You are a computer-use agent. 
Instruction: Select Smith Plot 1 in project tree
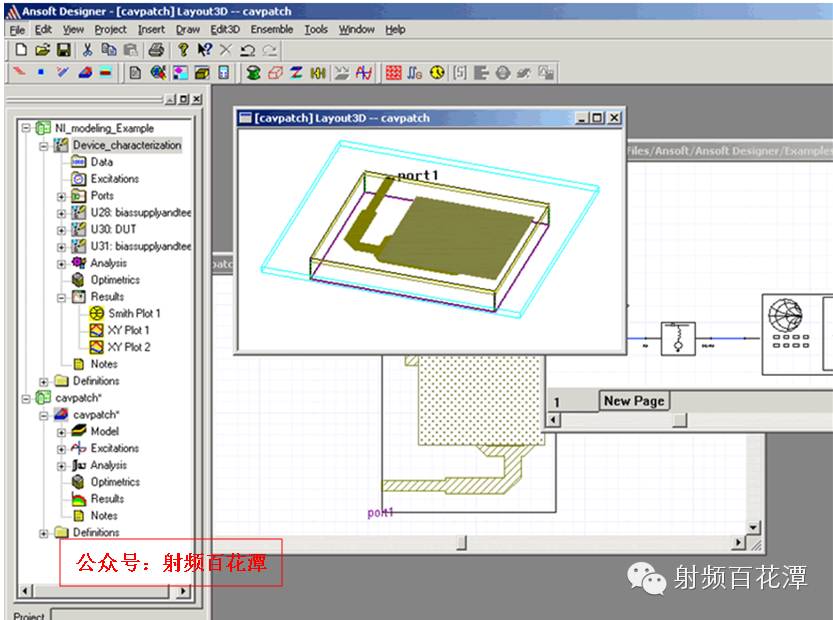(x=134, y=313)
